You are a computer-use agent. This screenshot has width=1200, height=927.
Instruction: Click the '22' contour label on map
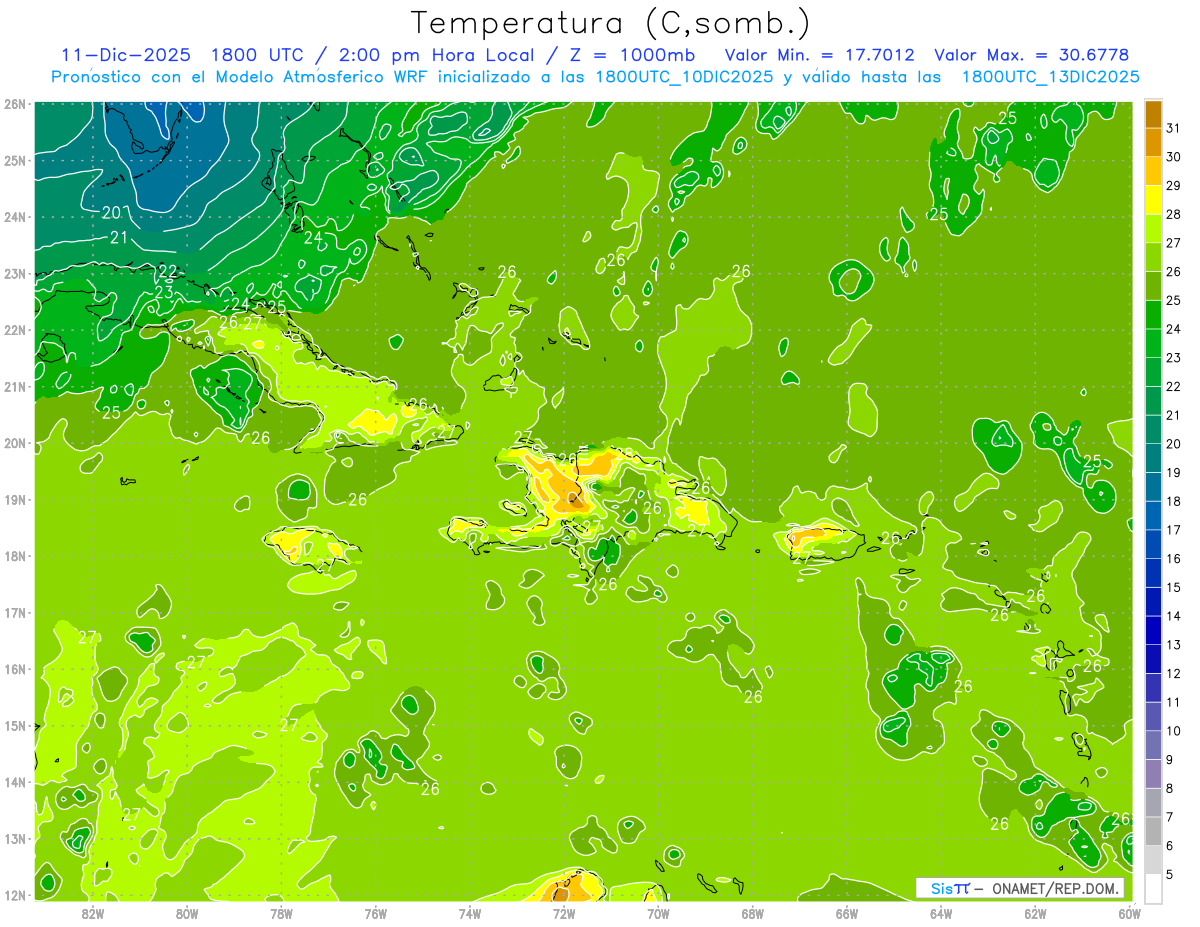pyautogui.click(x=168, y=272)
